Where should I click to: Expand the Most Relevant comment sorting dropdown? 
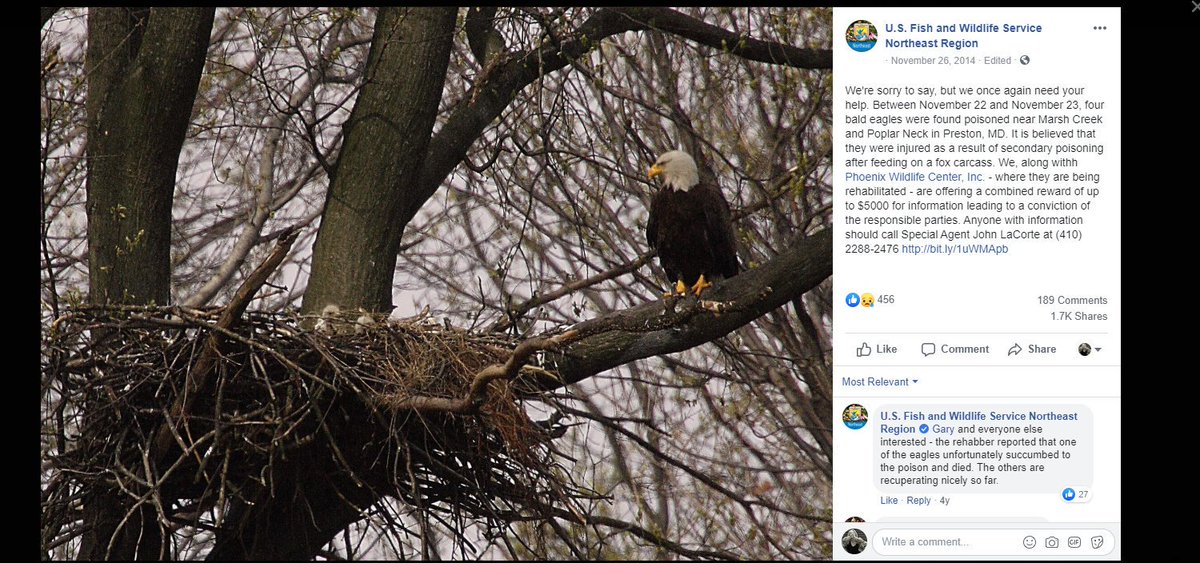[880, 382]
